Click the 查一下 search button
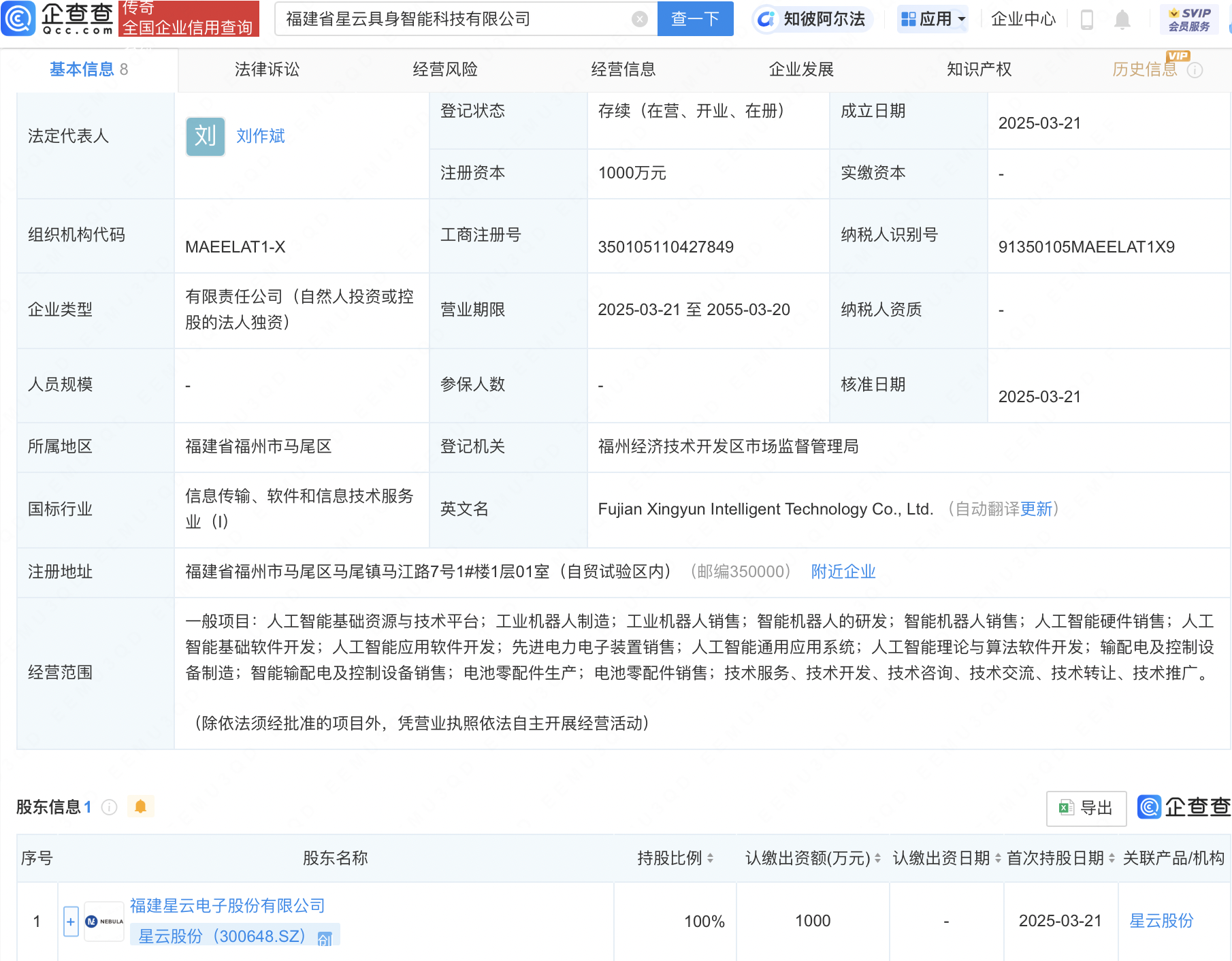This screenshot has width=1232, height=961. (x=695, y=19)
